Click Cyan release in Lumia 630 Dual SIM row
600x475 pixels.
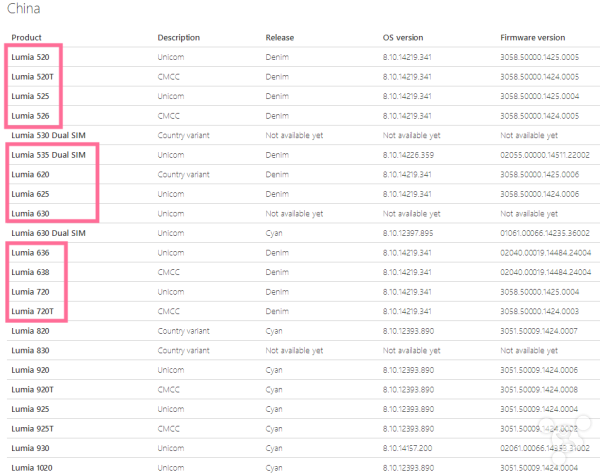pos(274,233)
